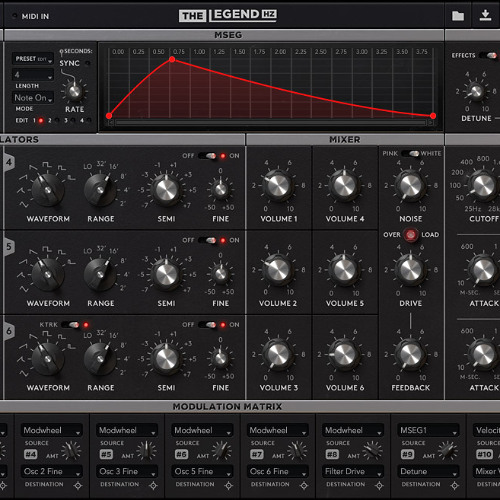Image resolution: width=500 pixels, height=500 pixels.
Task: Click the MSEG scrollbar right arrow
Action: (430, 123)
